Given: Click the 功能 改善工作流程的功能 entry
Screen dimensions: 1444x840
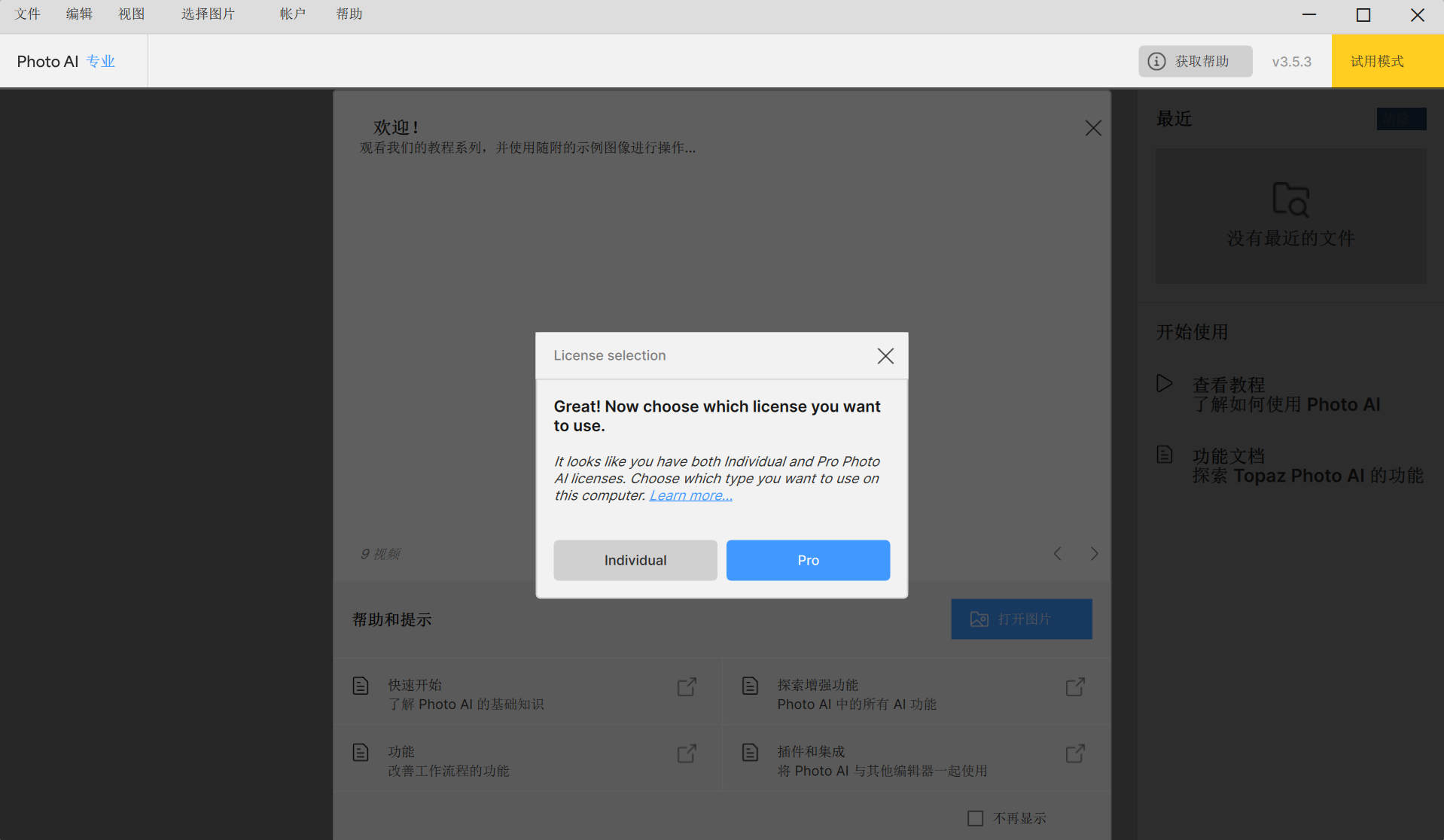Looking at the screenshot, I should click(527, 759).
